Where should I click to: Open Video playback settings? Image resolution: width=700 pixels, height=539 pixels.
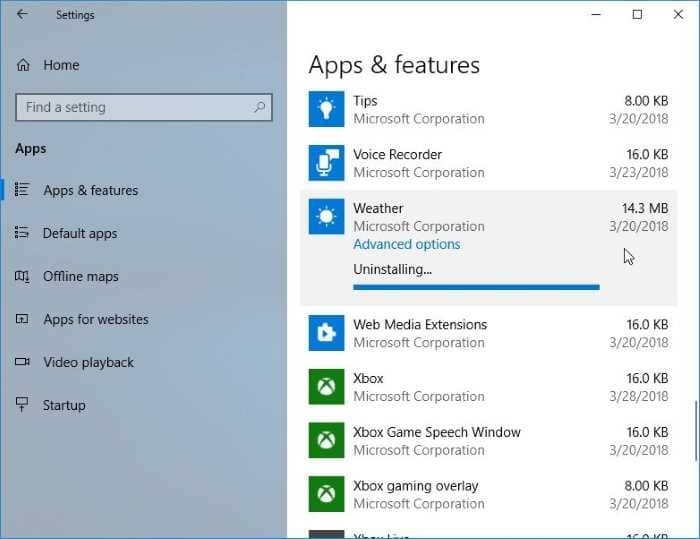click(88, 362)
